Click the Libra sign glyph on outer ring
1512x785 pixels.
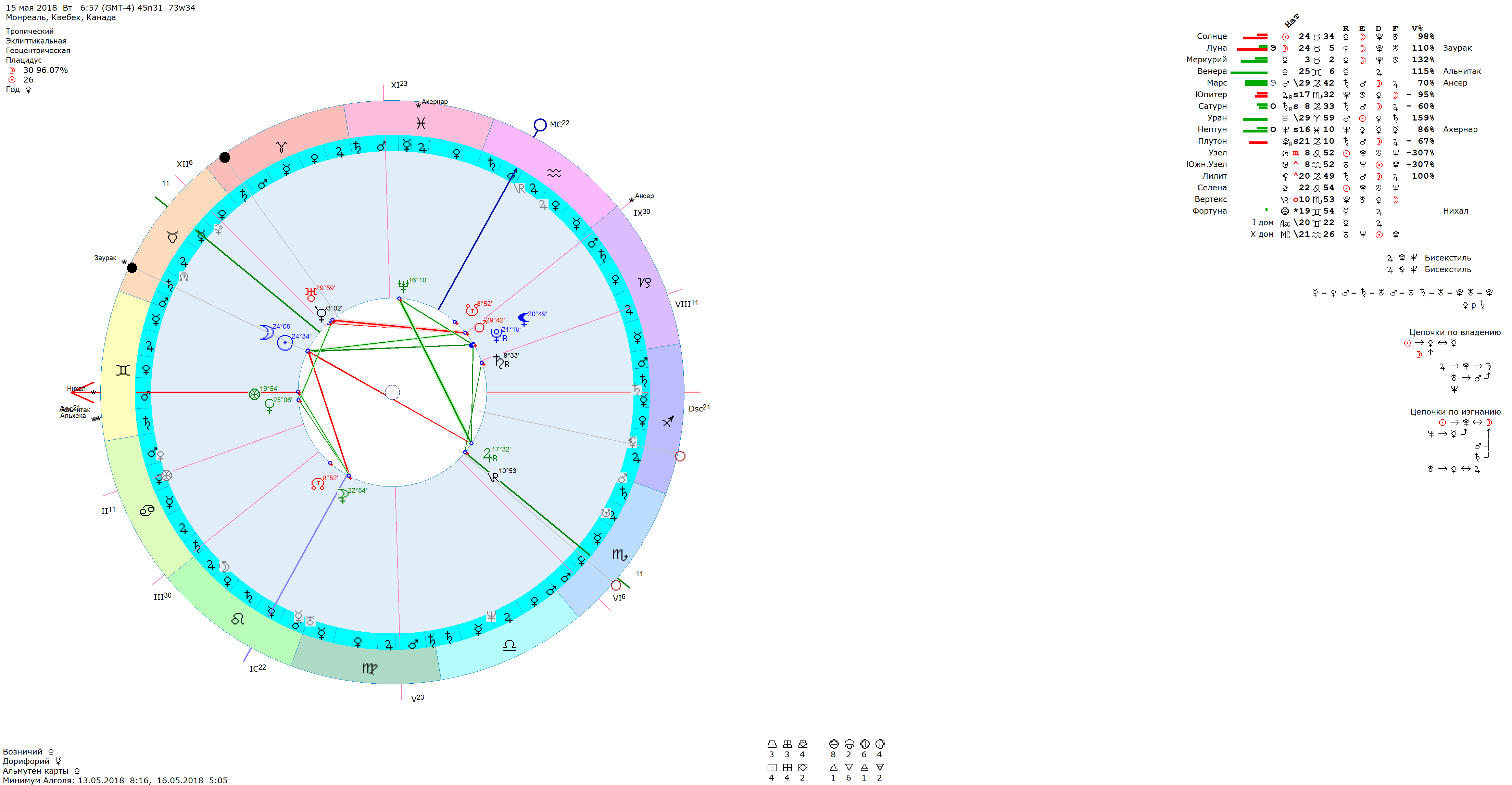point(509,645)
